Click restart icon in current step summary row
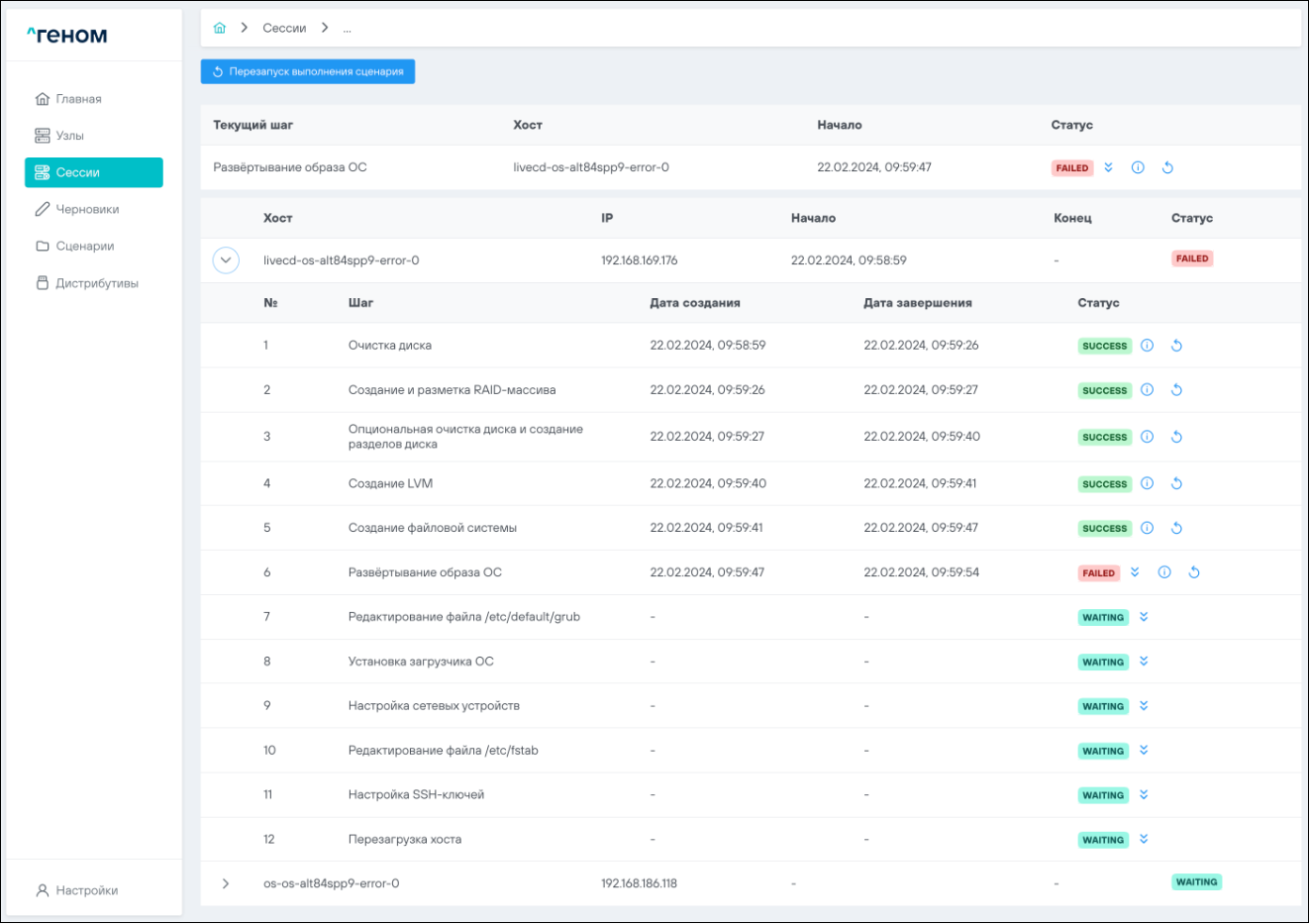Screen dimensions: 1309x924 coord(1167,167)
